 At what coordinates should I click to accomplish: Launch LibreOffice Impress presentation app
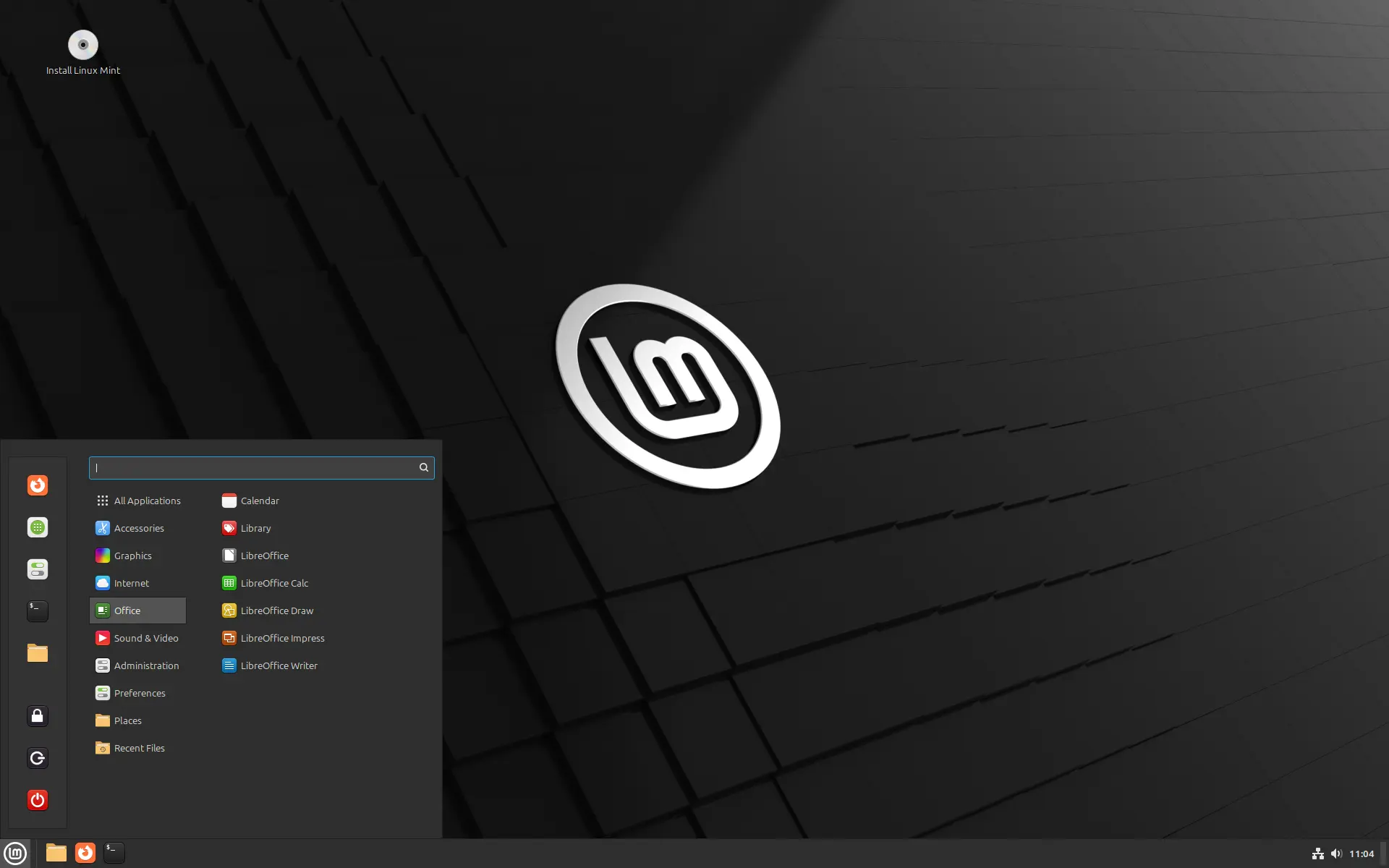(x=282, y=638)
